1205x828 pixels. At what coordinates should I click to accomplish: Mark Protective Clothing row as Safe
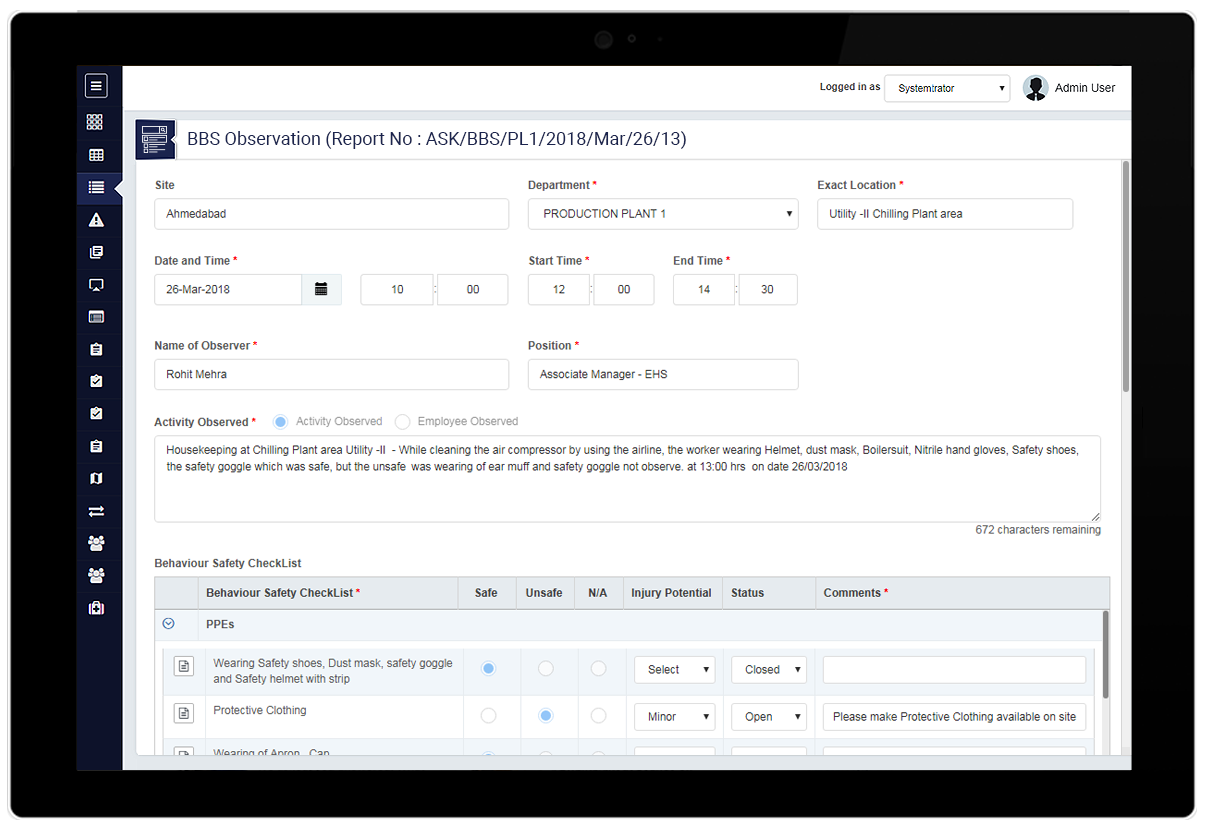(x=488, y=716)
